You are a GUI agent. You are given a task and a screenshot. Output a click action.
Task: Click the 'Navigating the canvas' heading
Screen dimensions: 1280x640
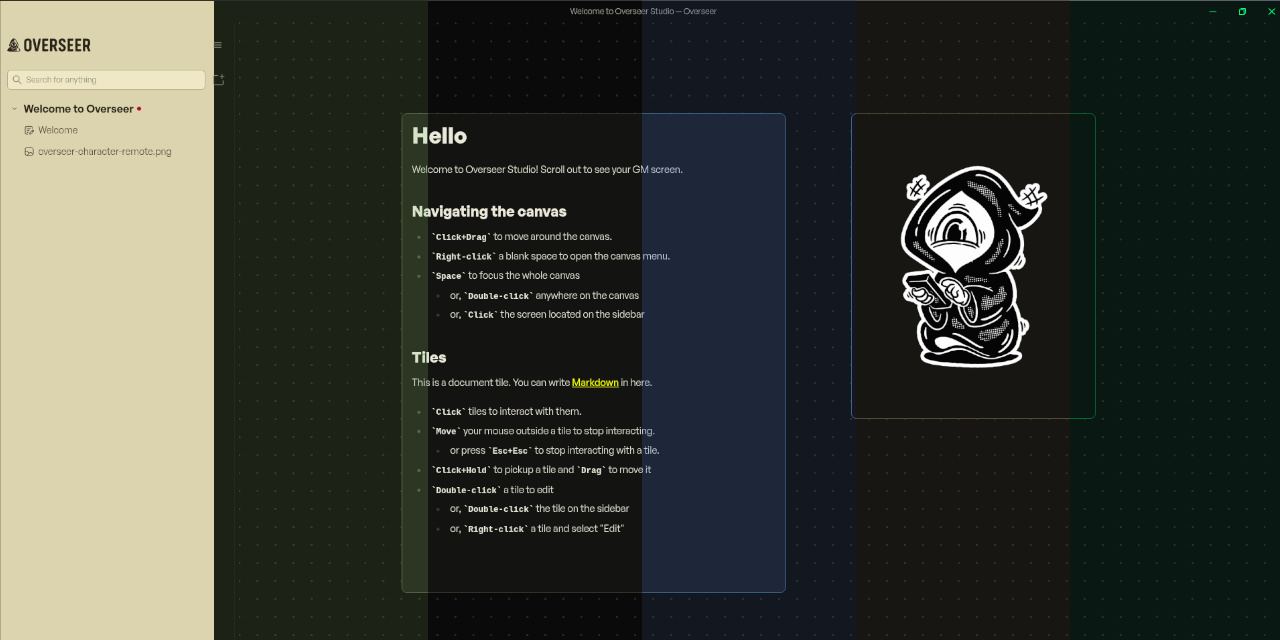(x=489, y=212)
